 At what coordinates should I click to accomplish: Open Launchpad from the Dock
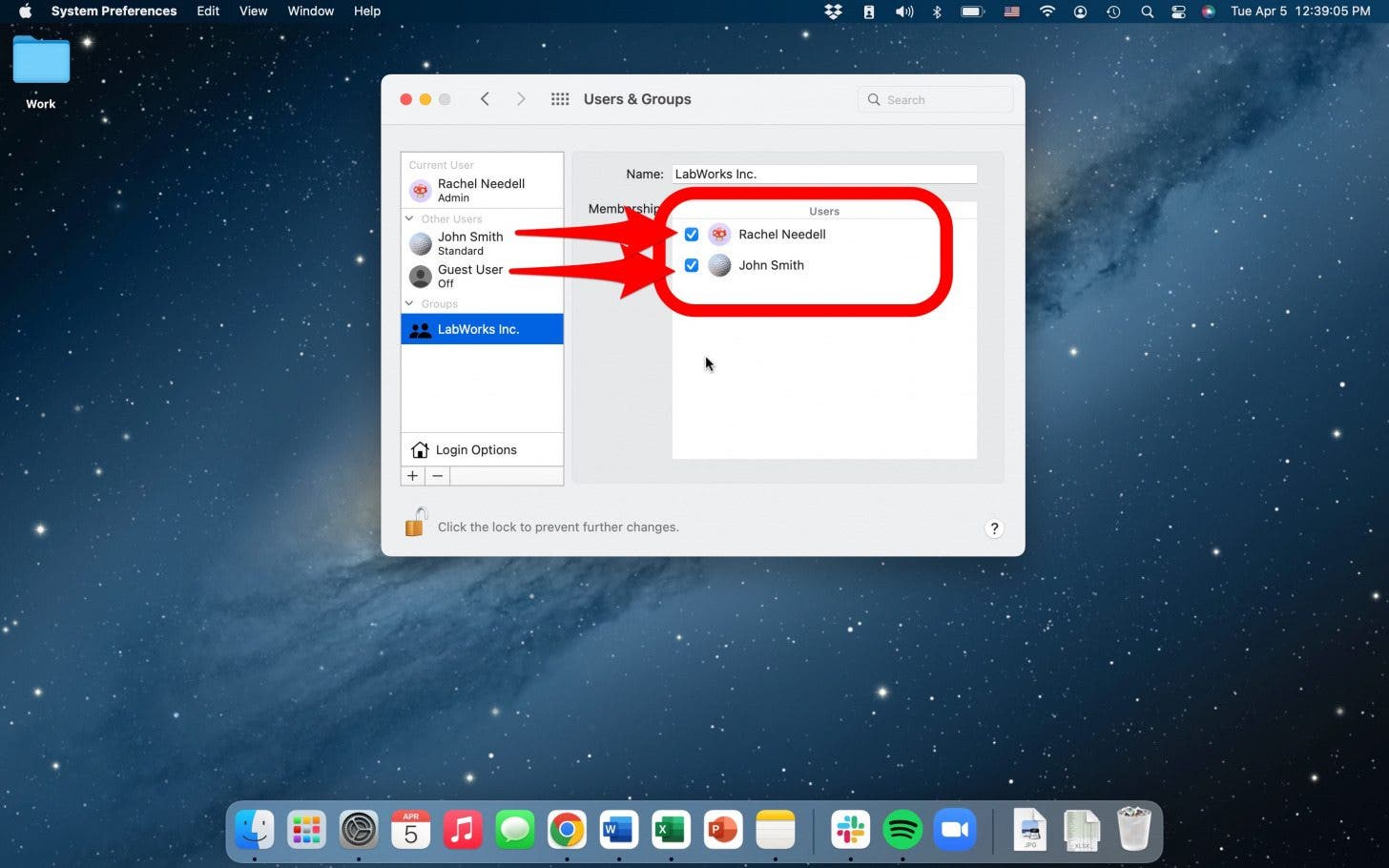tap(306, 831)
